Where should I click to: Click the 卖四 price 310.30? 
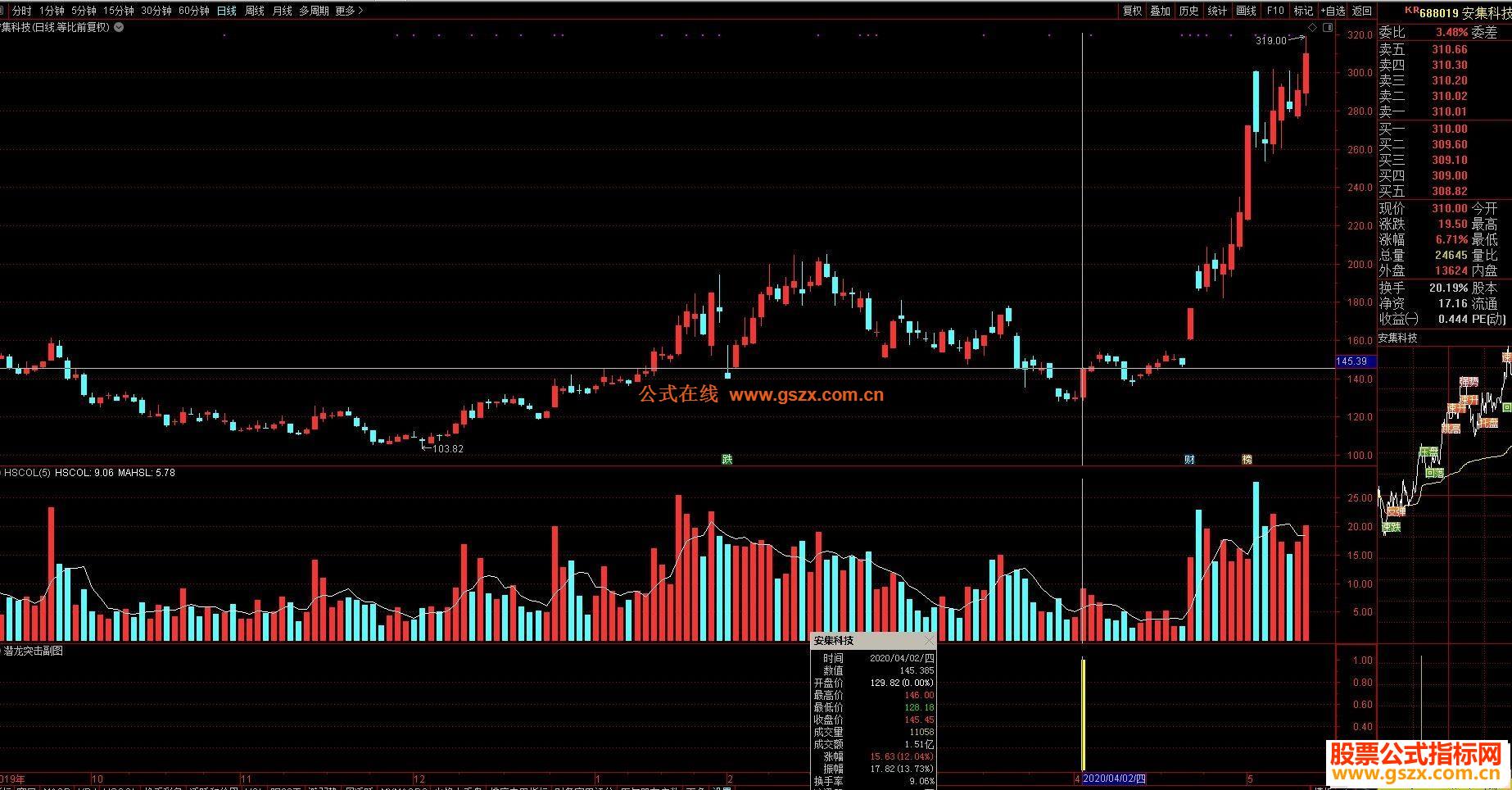coord(1449,65)
